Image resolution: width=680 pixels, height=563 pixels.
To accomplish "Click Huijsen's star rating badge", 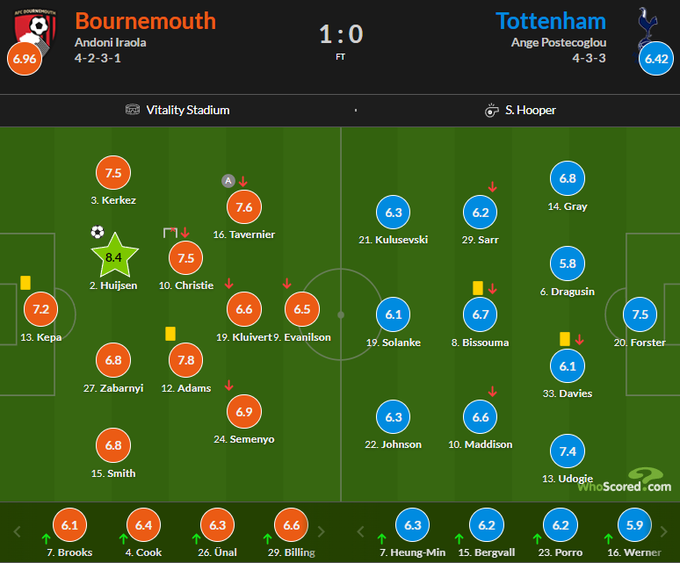I will pos(113,257).
